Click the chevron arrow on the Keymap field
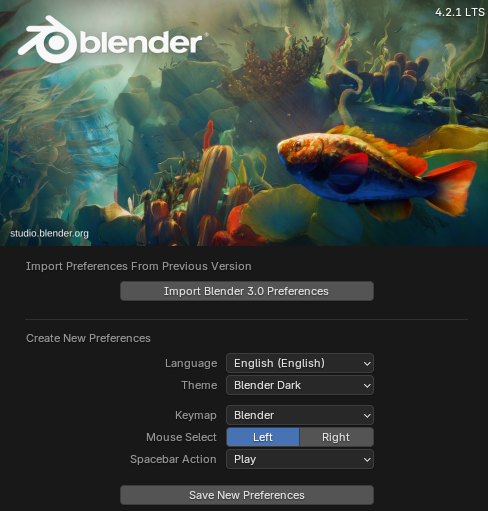This screenshot has height=511, width=488. tap(367, 415)
